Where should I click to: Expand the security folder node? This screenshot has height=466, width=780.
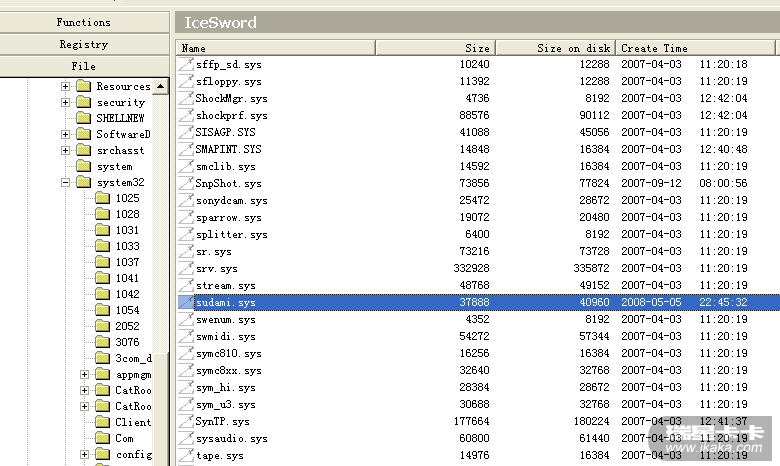(x=65, y=102)
